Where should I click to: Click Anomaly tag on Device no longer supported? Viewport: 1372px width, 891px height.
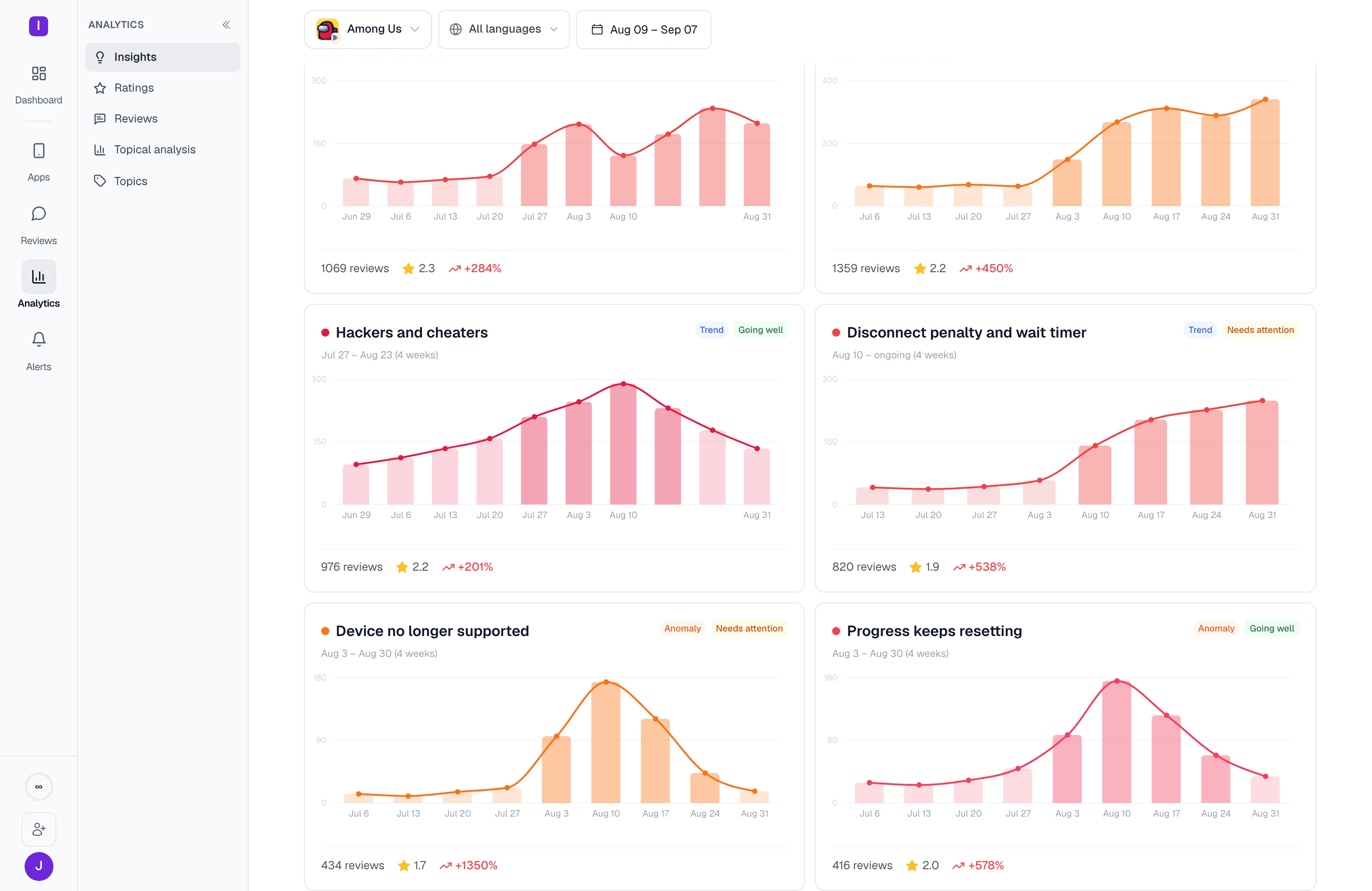tap(682, 628)
